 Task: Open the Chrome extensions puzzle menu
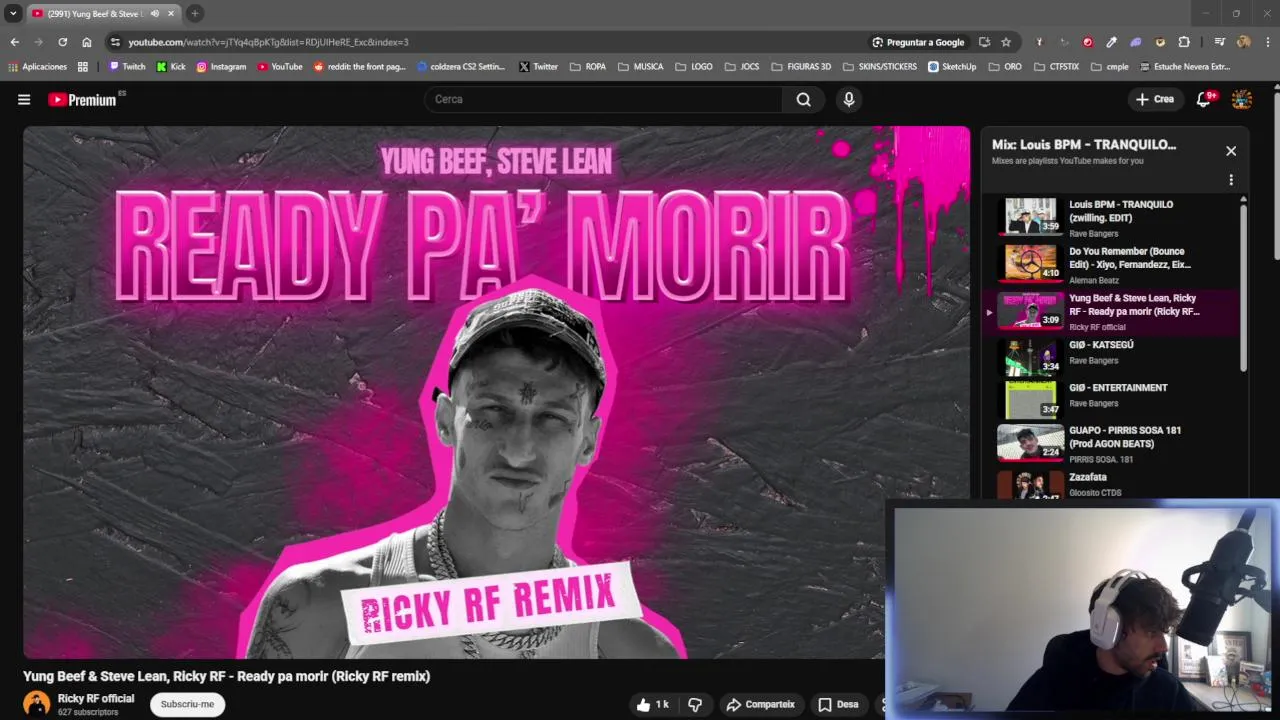[x=1184, y=42]
